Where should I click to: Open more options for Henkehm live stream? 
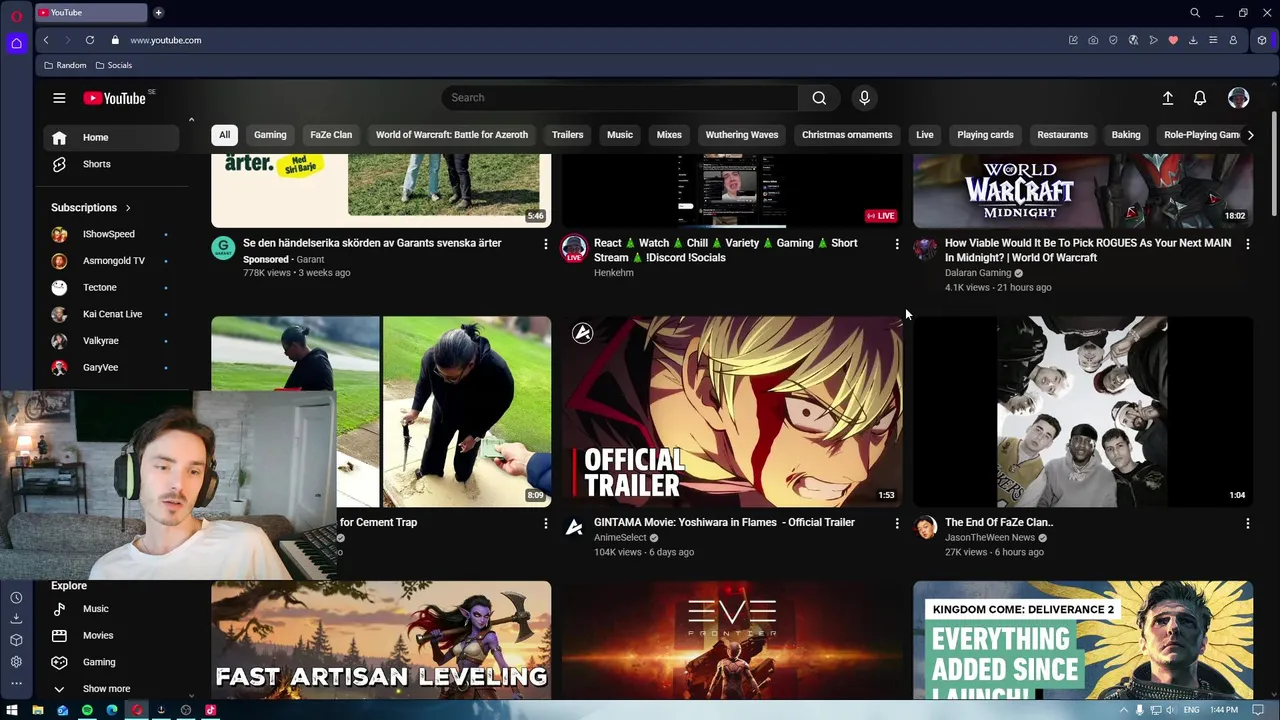896,244
